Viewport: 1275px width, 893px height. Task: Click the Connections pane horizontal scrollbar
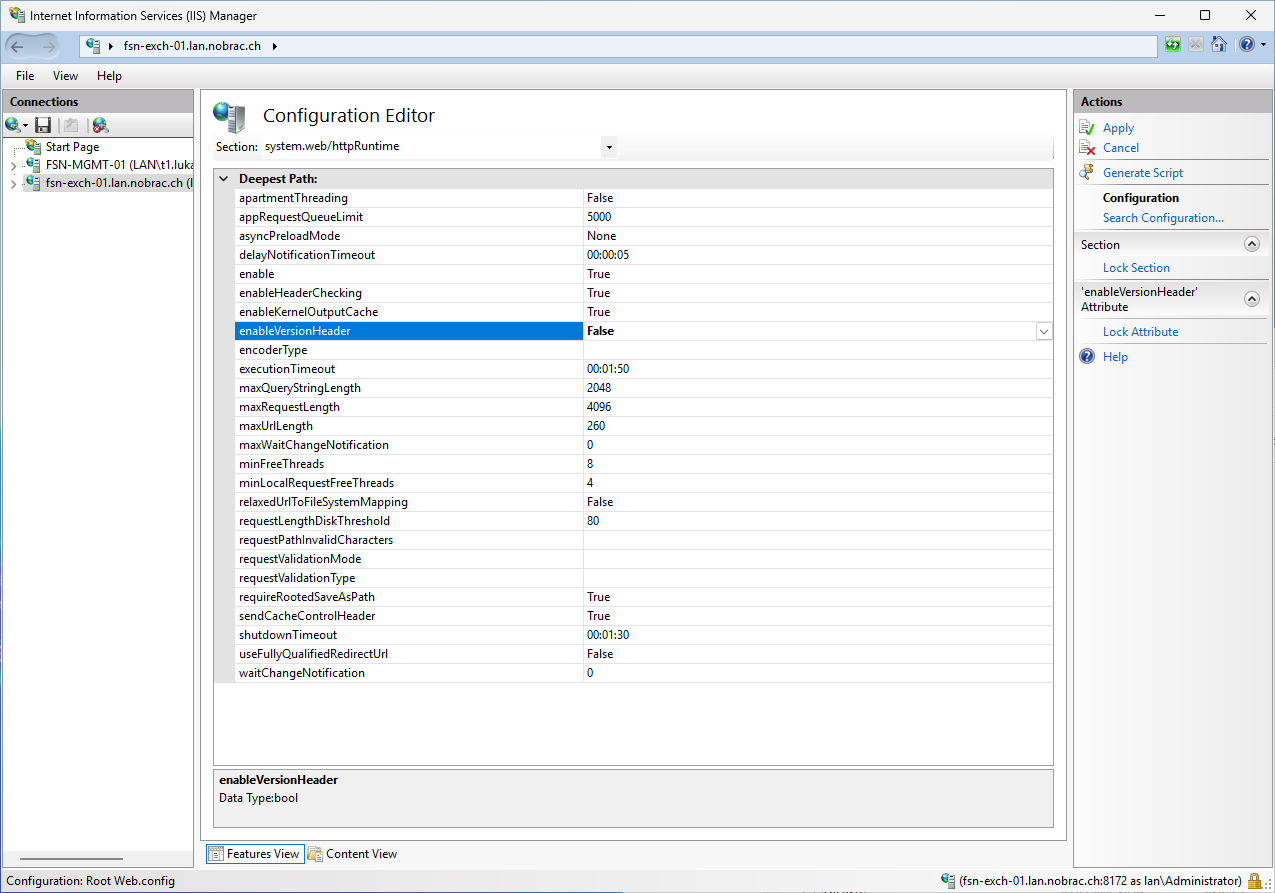[71, 859]
